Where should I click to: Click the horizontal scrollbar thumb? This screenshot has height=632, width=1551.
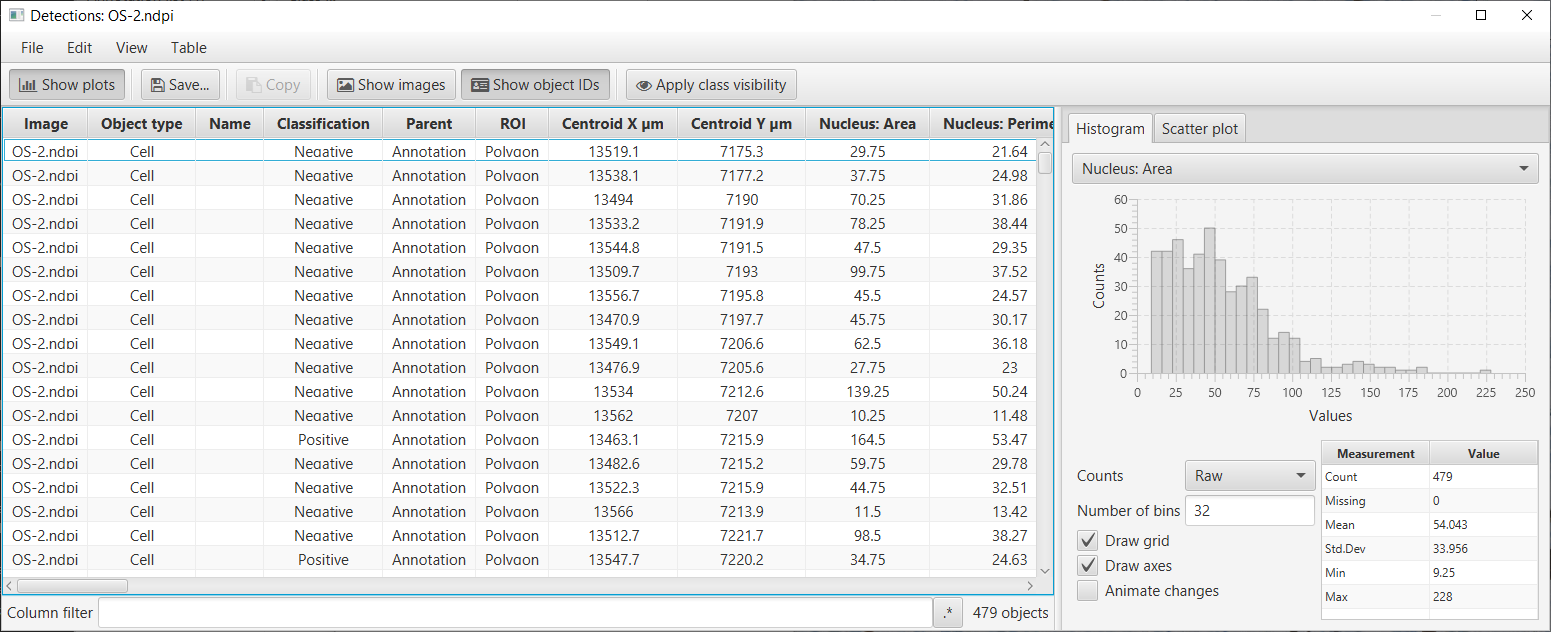72,586
